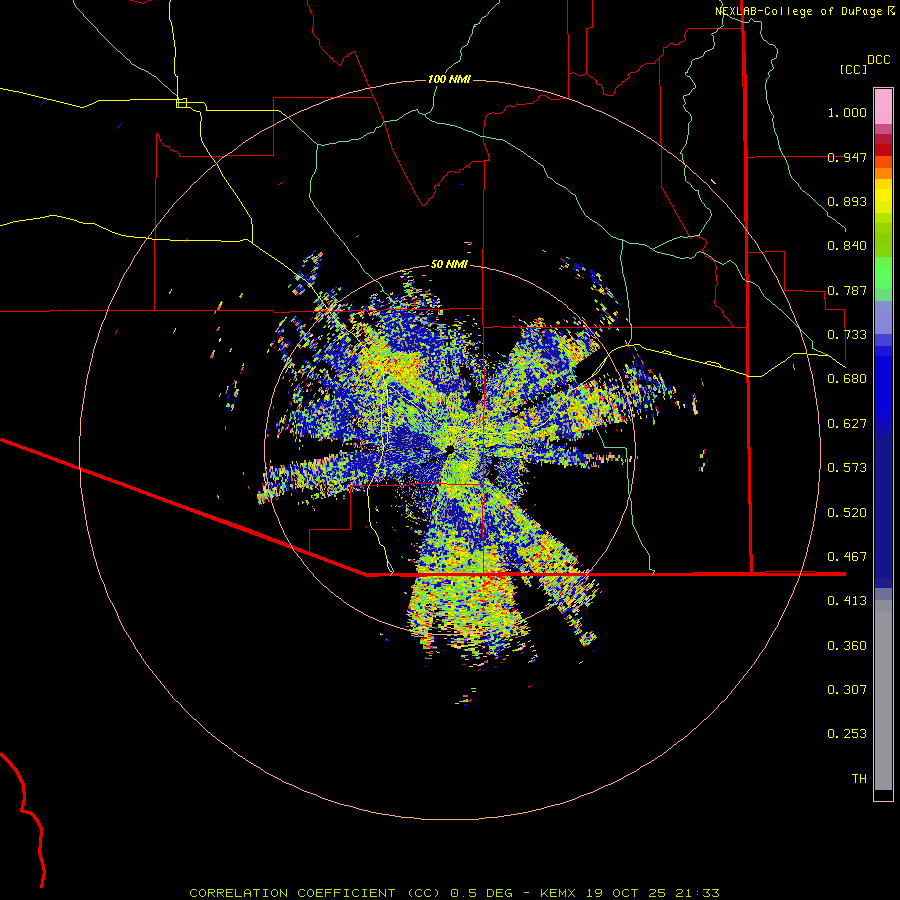Click the DCC label above the color bar
Screen dimensions: 900x900
(878, 60)
